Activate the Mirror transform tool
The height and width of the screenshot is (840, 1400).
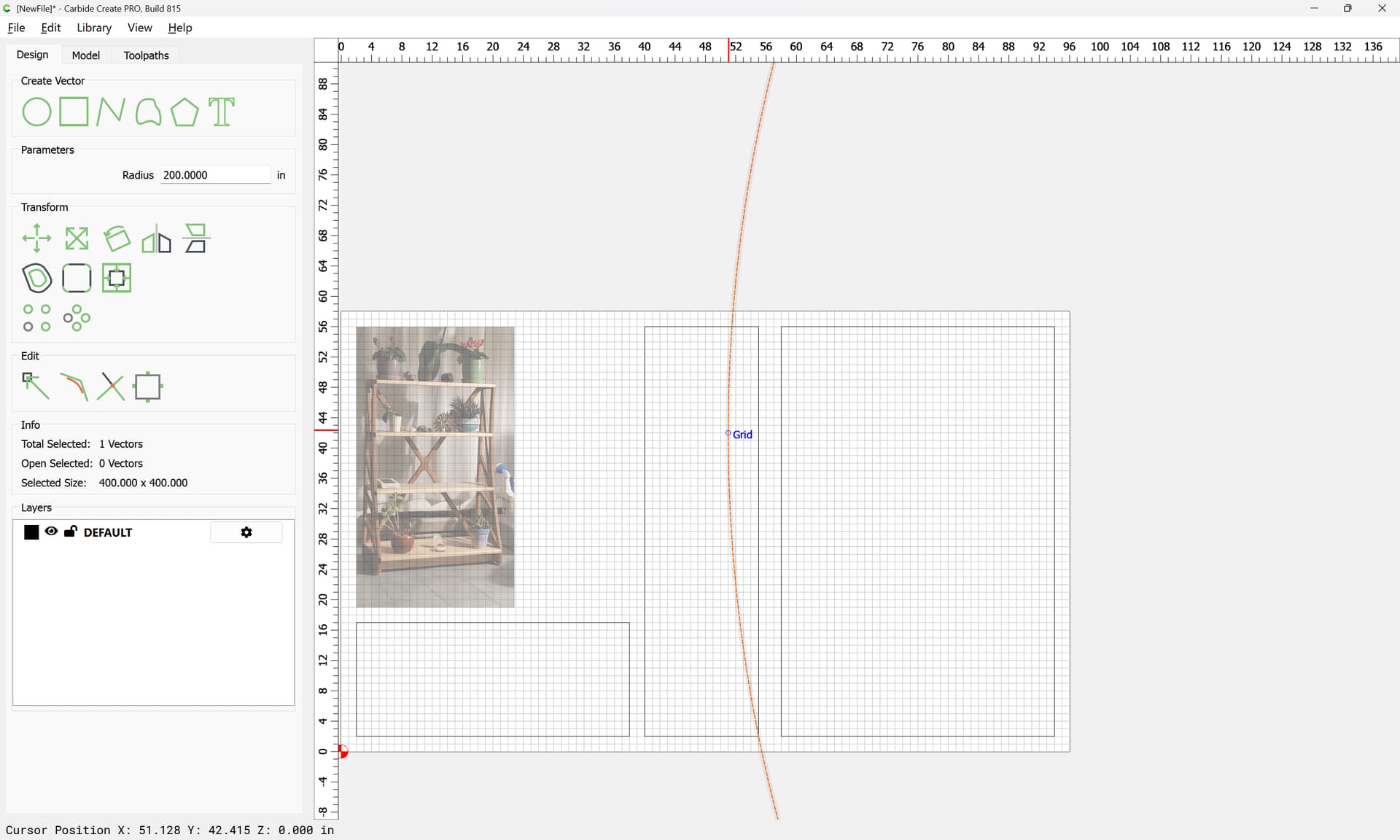[x=156, y=238]
